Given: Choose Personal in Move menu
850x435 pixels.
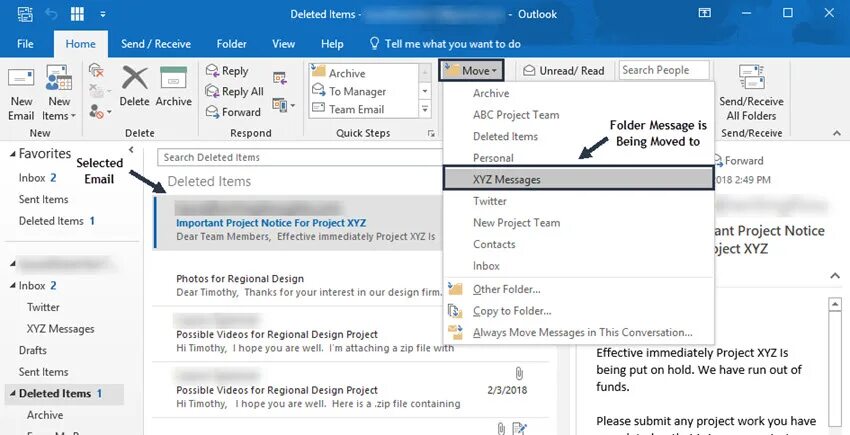Looking at the screenshot, I should [578, 158].
